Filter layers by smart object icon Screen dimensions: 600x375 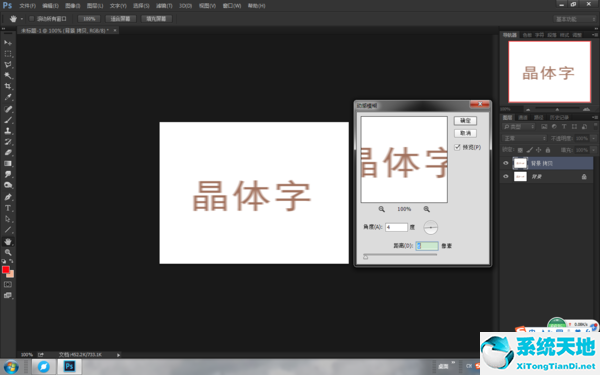(584, 127)
